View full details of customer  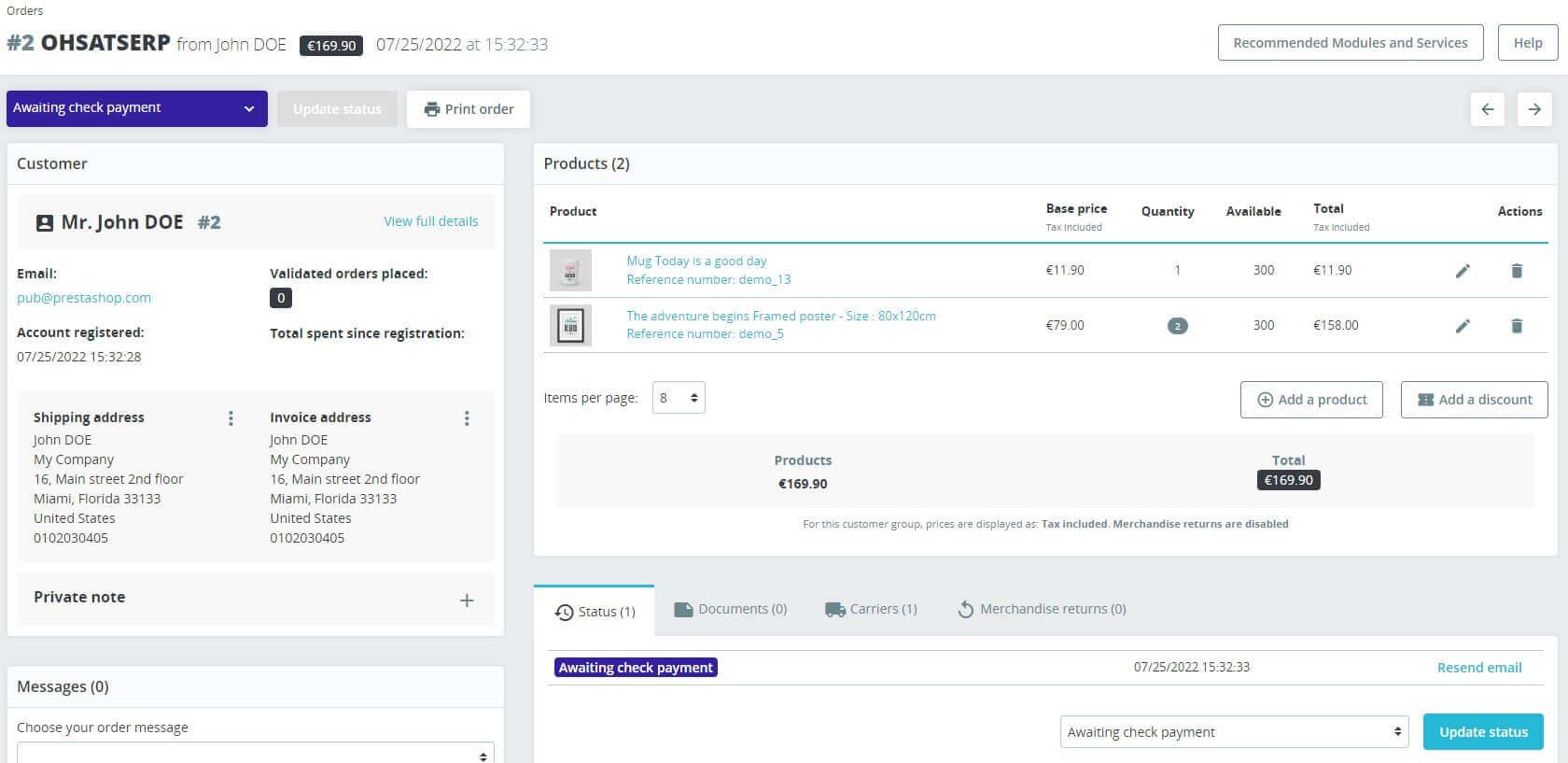pos(431,221)
